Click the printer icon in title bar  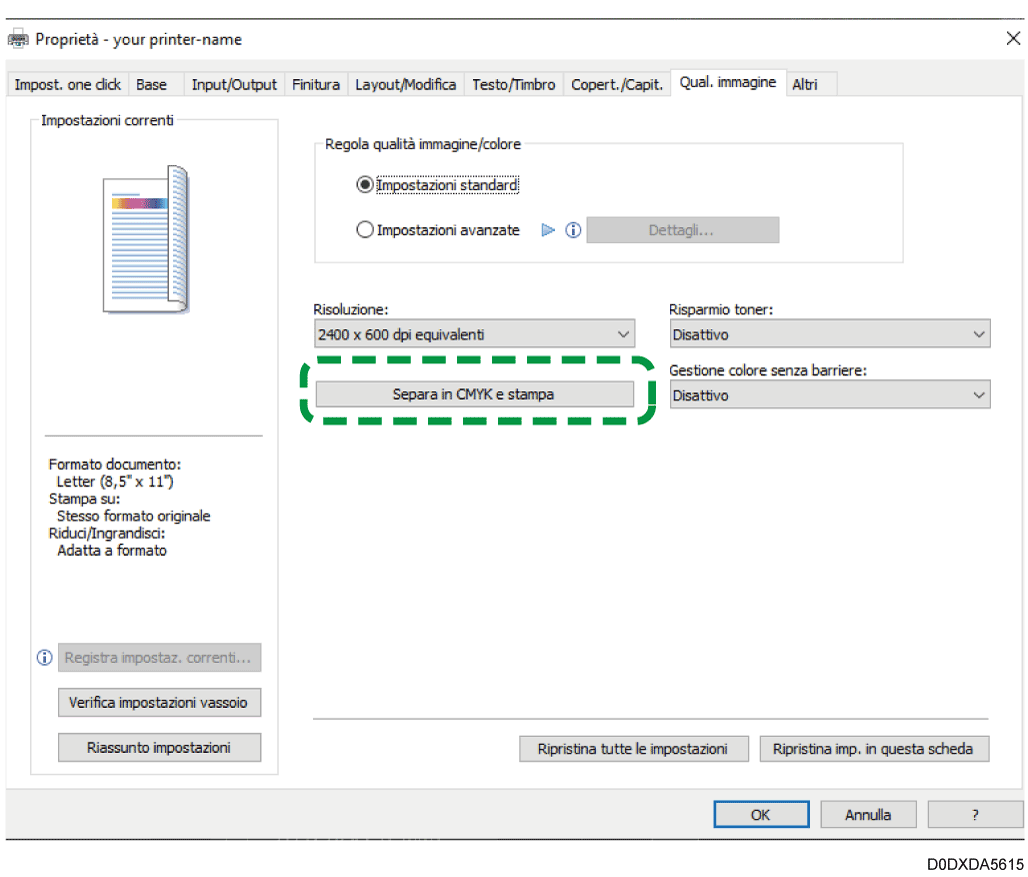(x=18, y=39)
